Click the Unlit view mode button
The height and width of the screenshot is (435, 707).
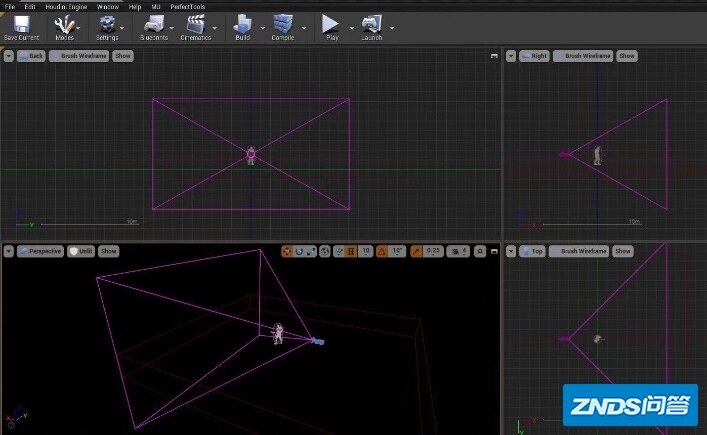[x=81, y=251]
